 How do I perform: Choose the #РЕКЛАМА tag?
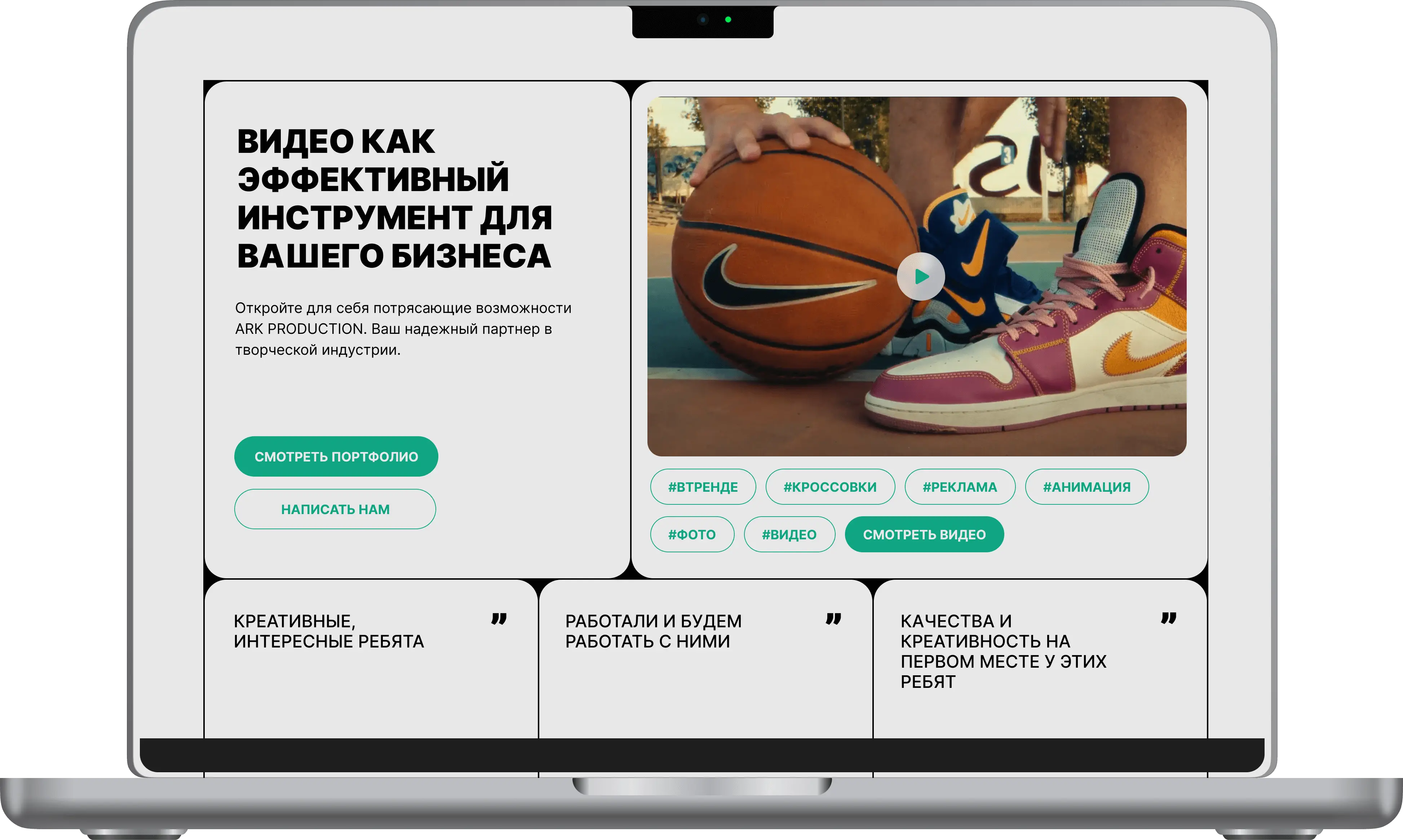[x=960, y=487]
